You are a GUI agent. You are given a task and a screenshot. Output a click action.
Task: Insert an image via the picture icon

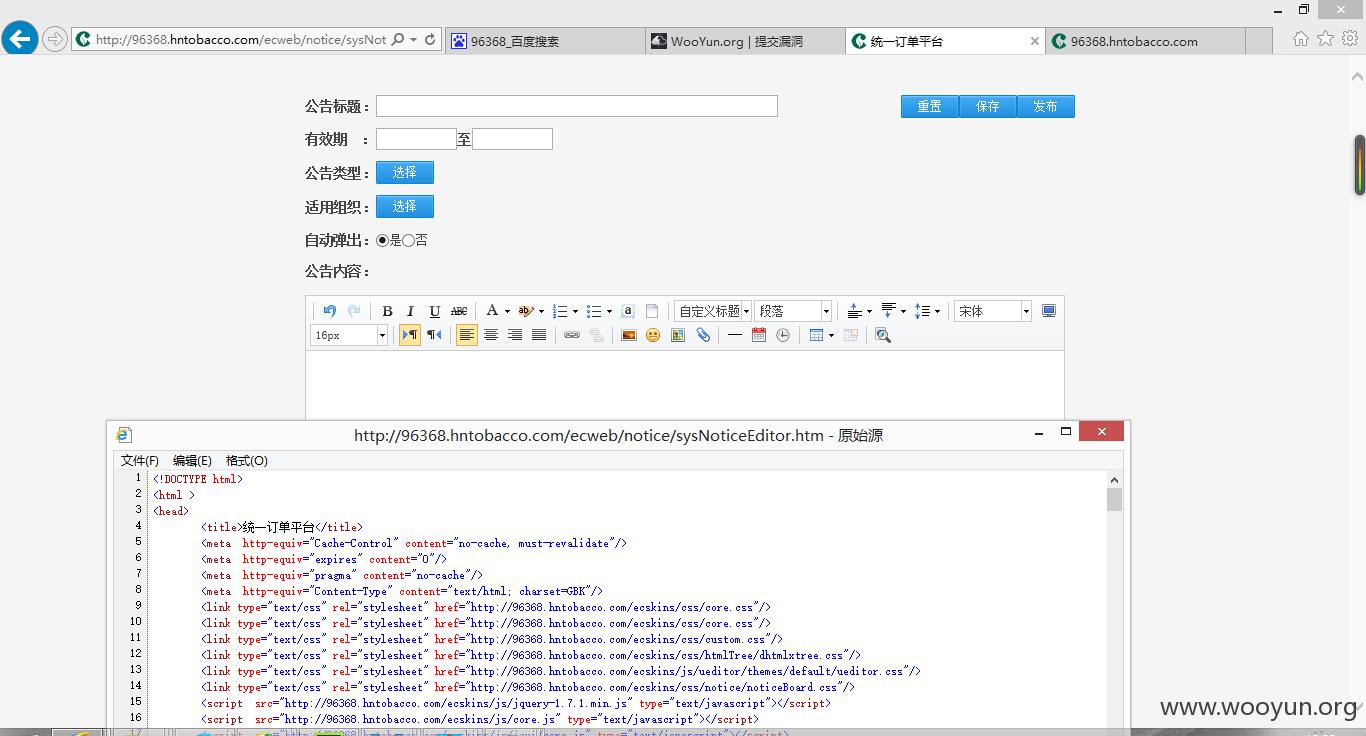click(x=629, y=335)
